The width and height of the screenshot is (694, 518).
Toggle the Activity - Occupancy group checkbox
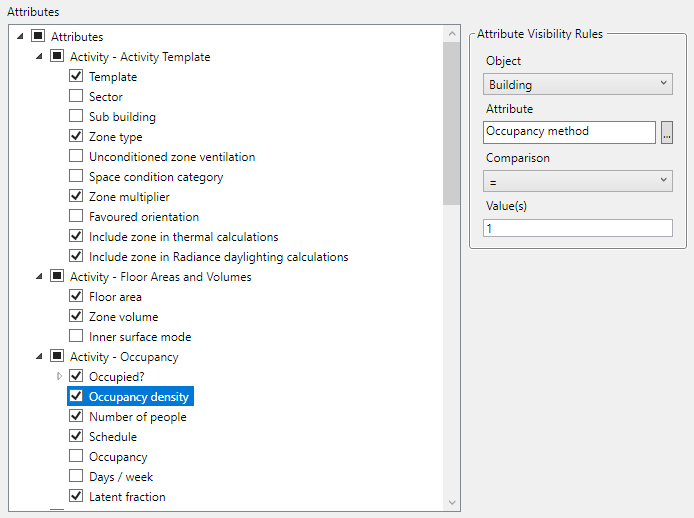pos(57,357)
